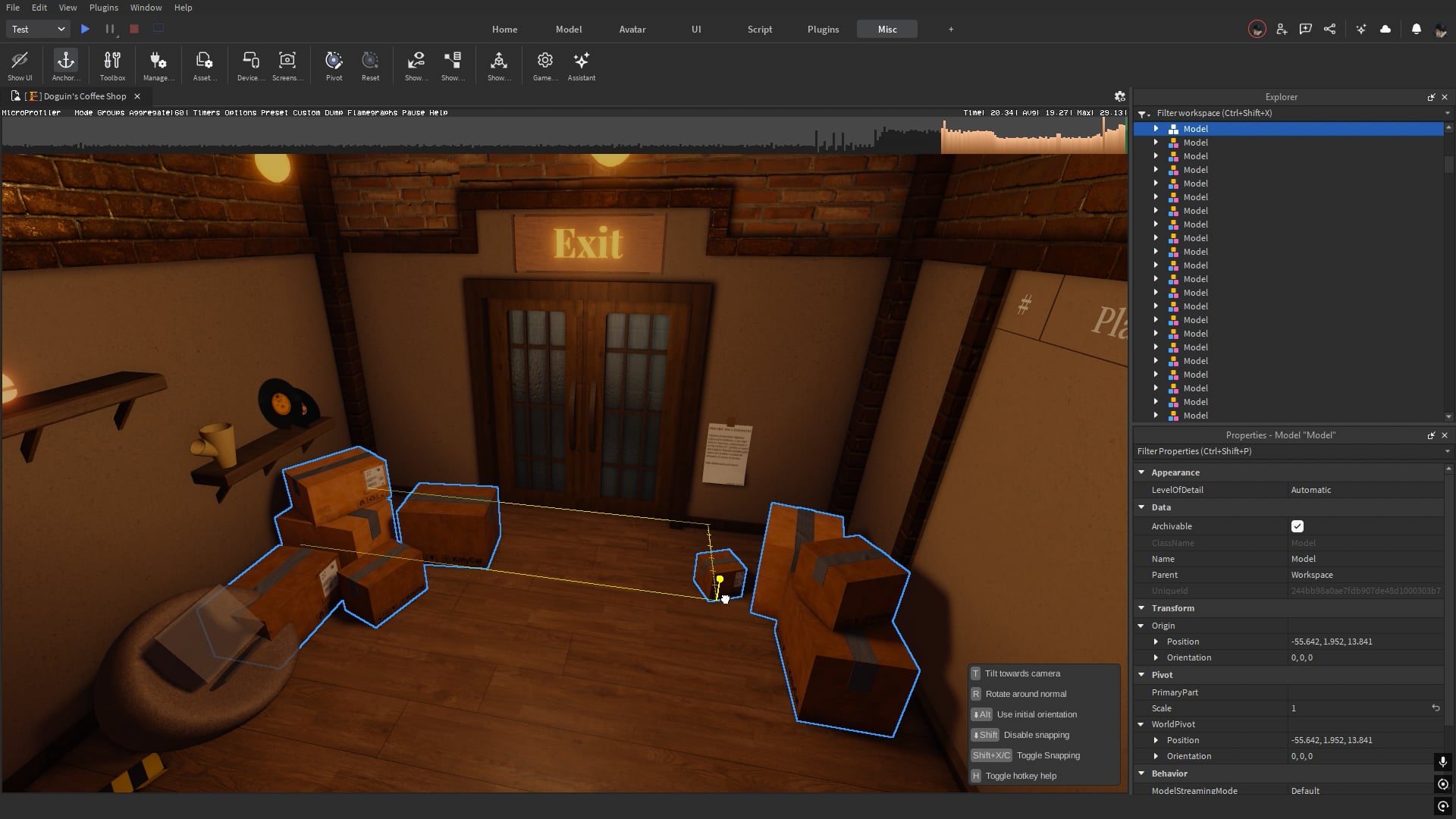This screenshot has width=1456, height=819.
Task: Open the Assistant sparkle tool in ribbon
Action: 582,66
